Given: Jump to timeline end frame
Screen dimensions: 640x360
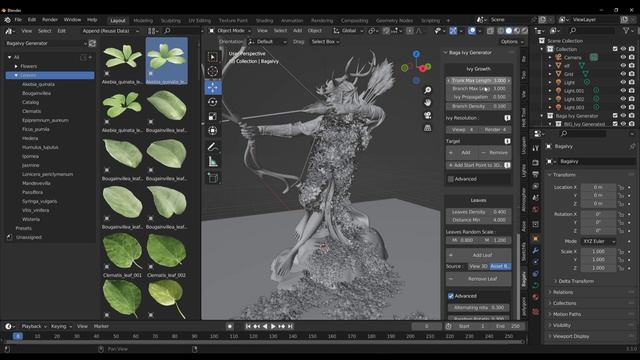Looking at the screenshot, I should pos(290,326).
